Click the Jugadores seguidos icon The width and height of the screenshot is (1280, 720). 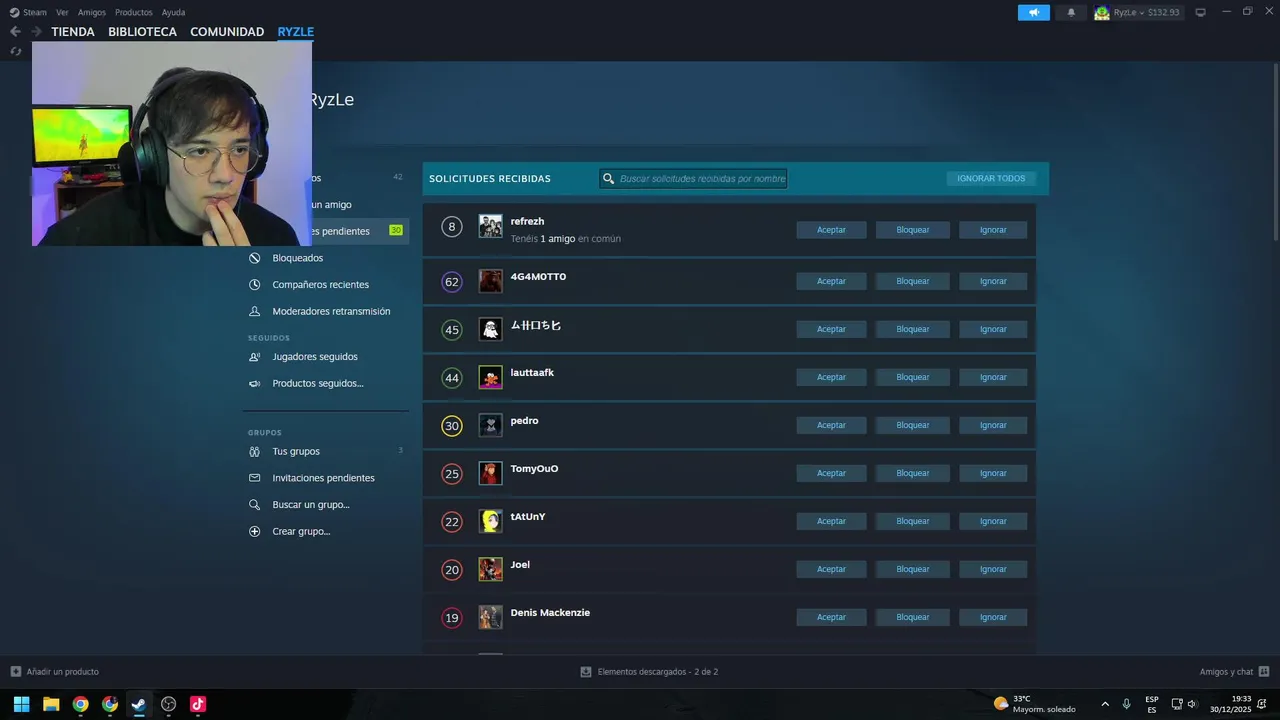tap(254, 357)
